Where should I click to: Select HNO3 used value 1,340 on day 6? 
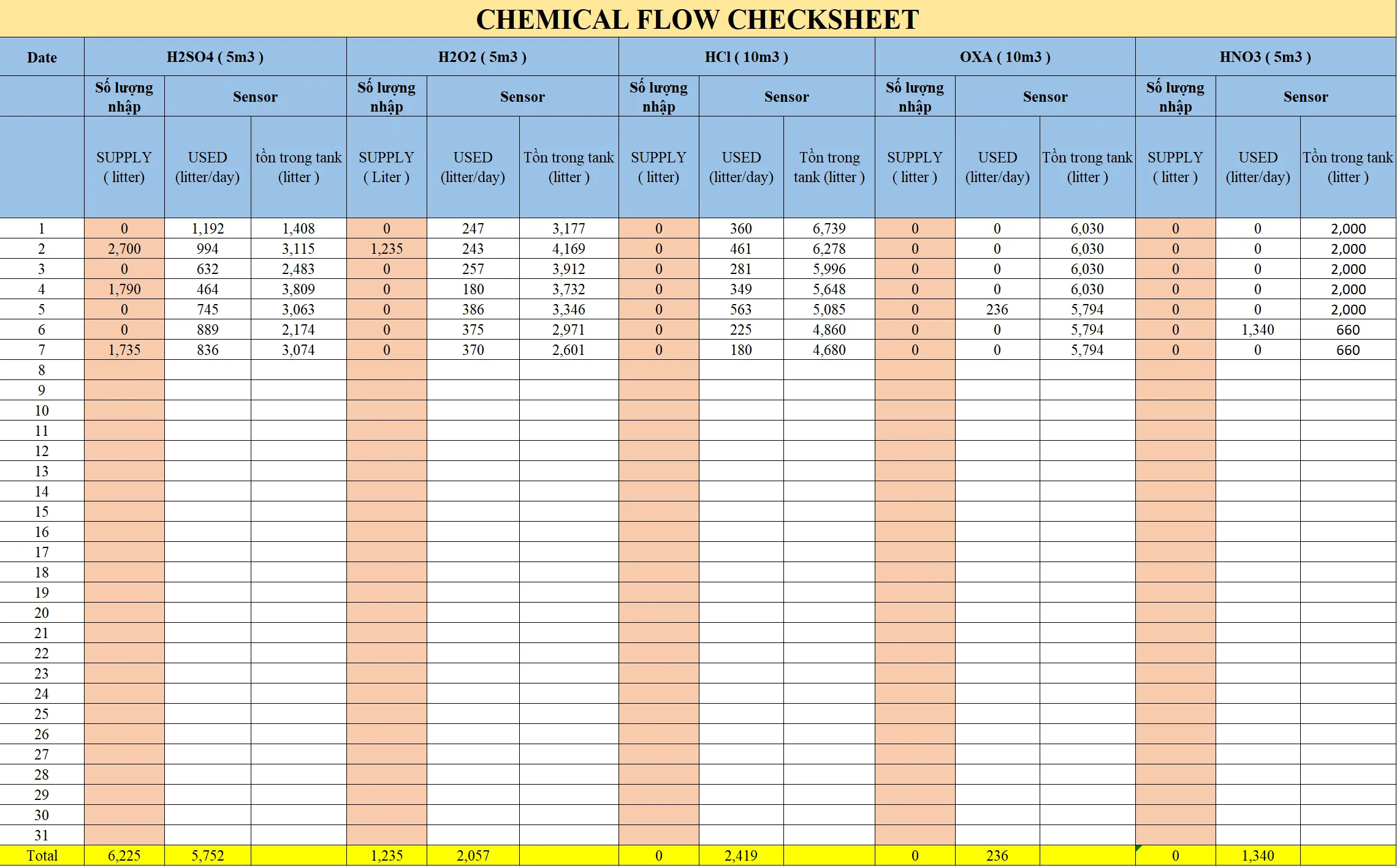pyautogui.click(x=1258, y=330)
